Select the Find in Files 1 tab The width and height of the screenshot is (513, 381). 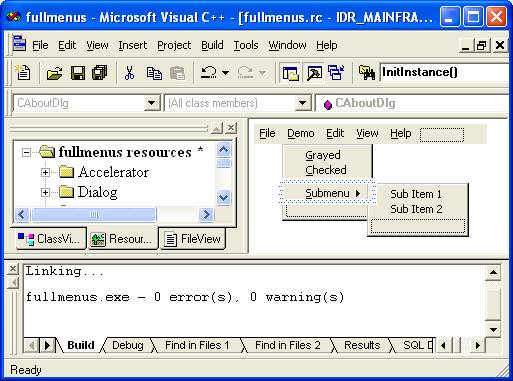[x=197, y=345]
